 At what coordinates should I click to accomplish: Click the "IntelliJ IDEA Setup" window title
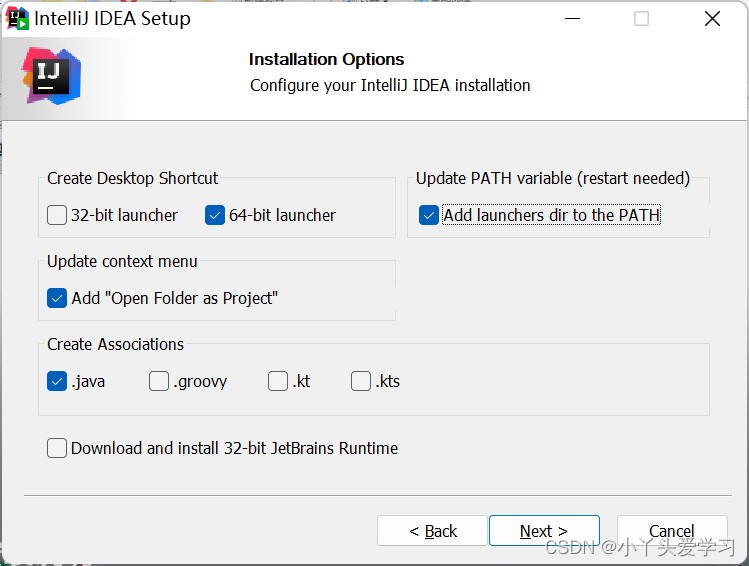click(112, 19)
